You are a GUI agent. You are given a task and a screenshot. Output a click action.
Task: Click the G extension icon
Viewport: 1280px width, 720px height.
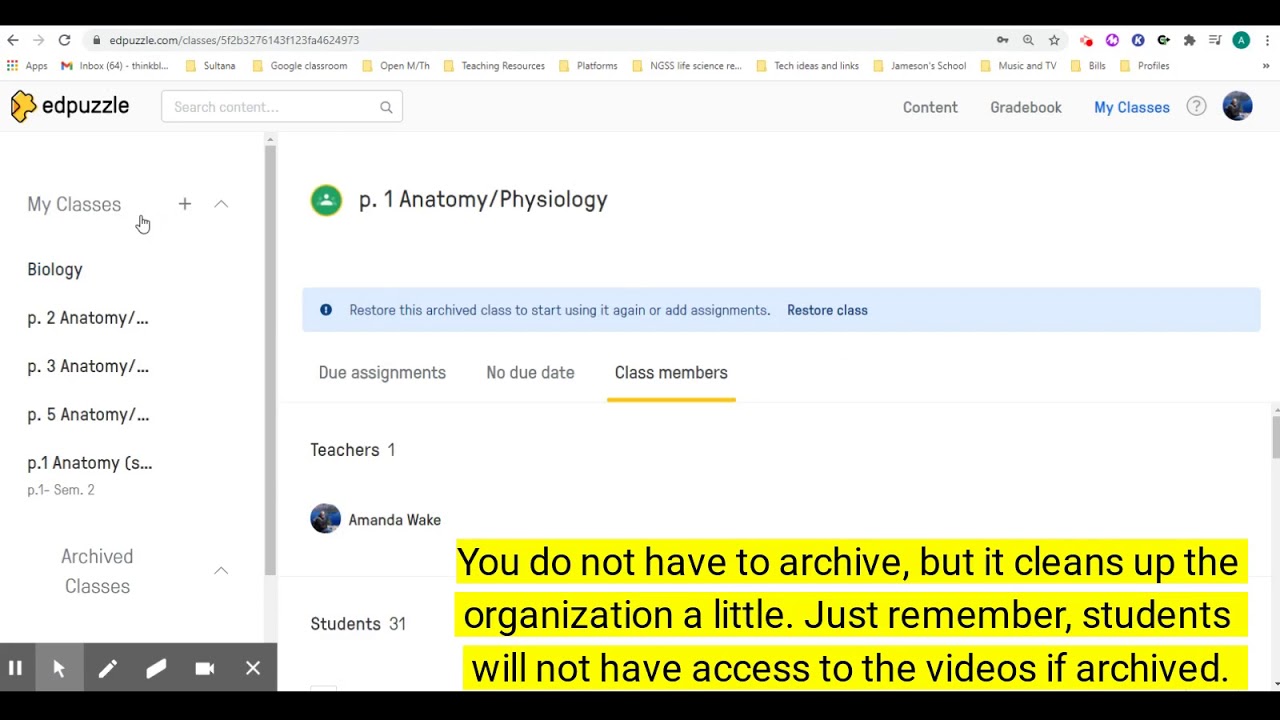(1163, 40)
